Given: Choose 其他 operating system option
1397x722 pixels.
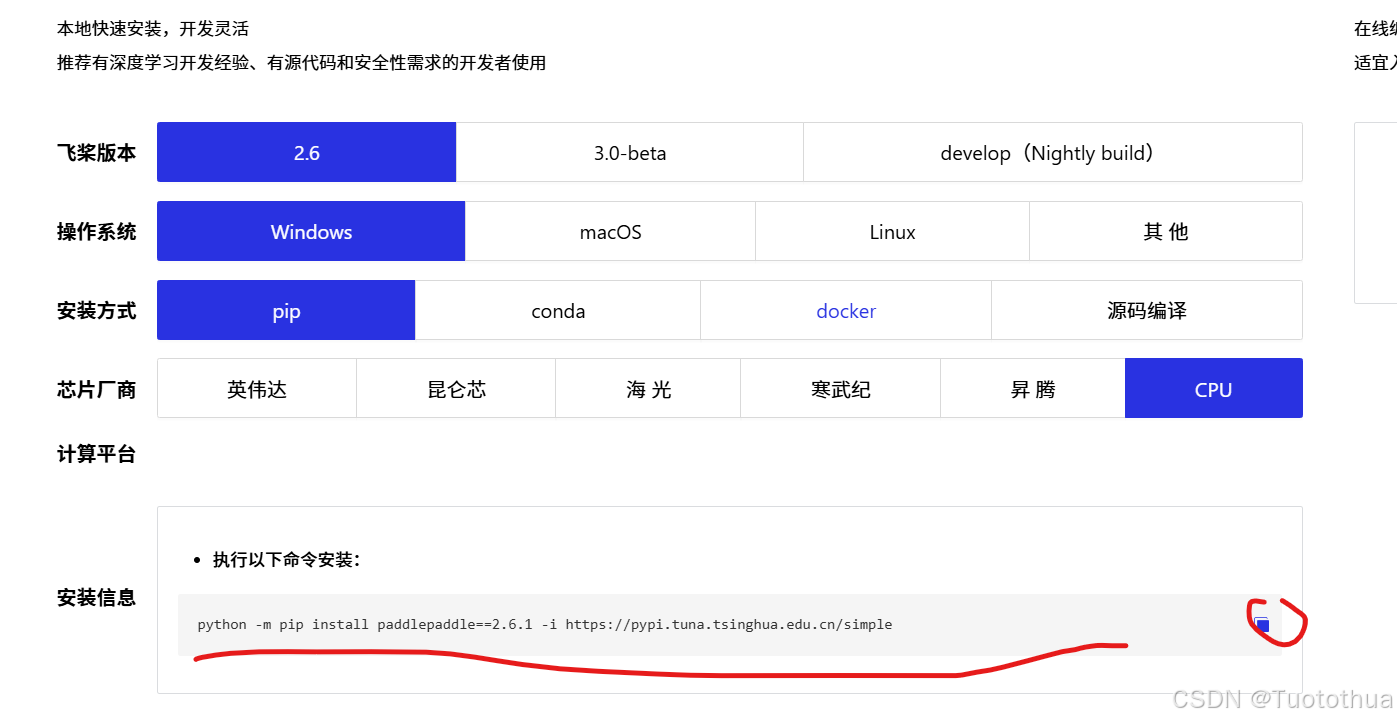Looking at the screenshot, I should click(x=1164, y=231).
